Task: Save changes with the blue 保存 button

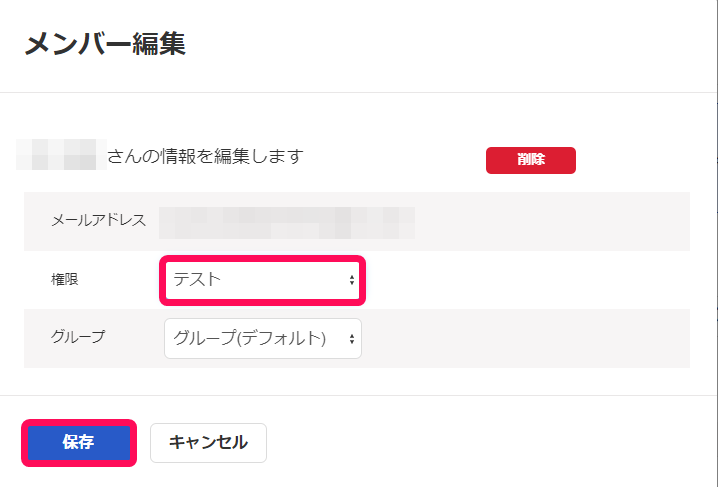Action: [x=79, y=443]
